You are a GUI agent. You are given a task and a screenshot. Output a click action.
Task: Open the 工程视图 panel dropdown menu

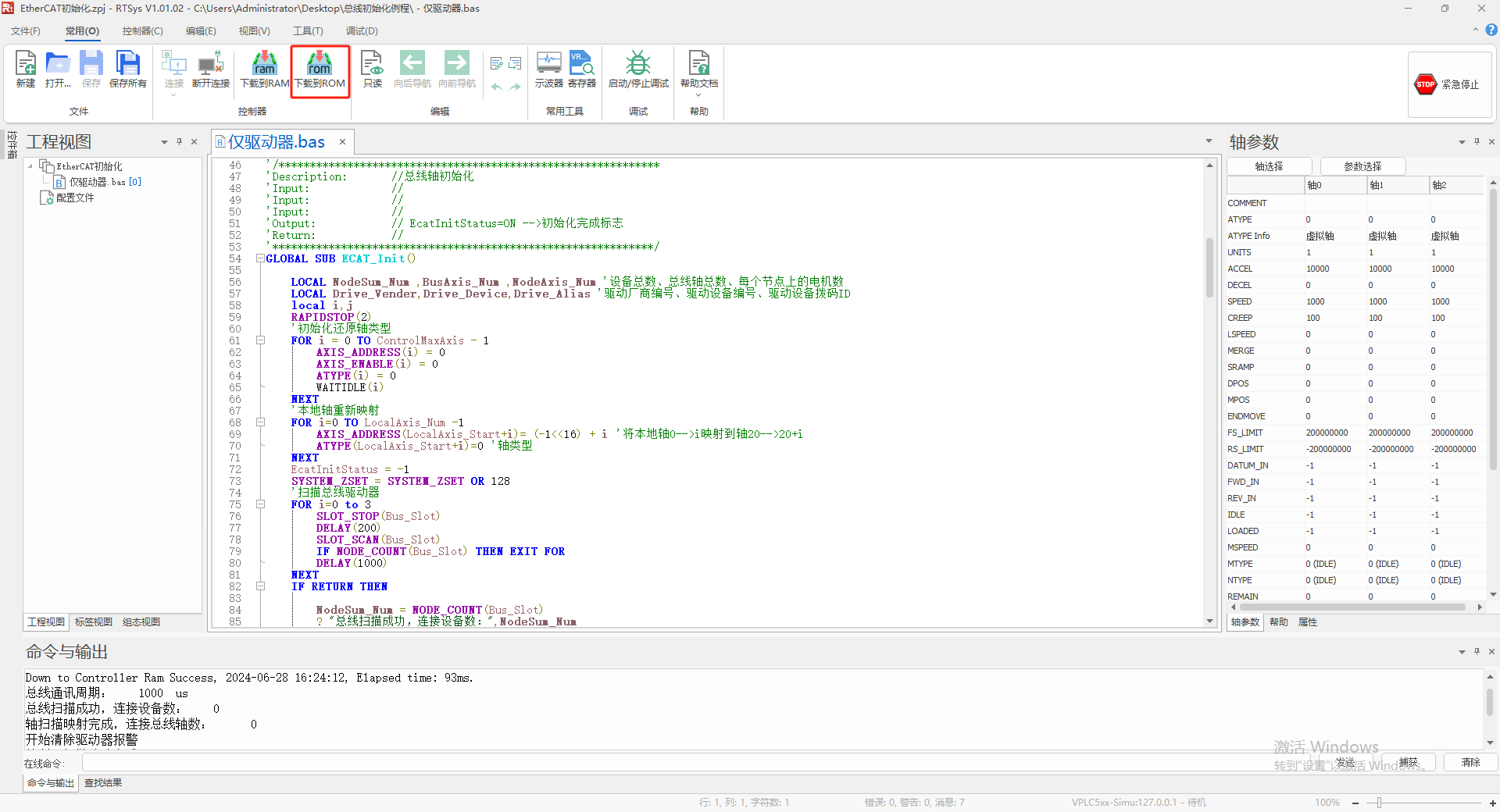pyautogui.click(x=164, y=142)
